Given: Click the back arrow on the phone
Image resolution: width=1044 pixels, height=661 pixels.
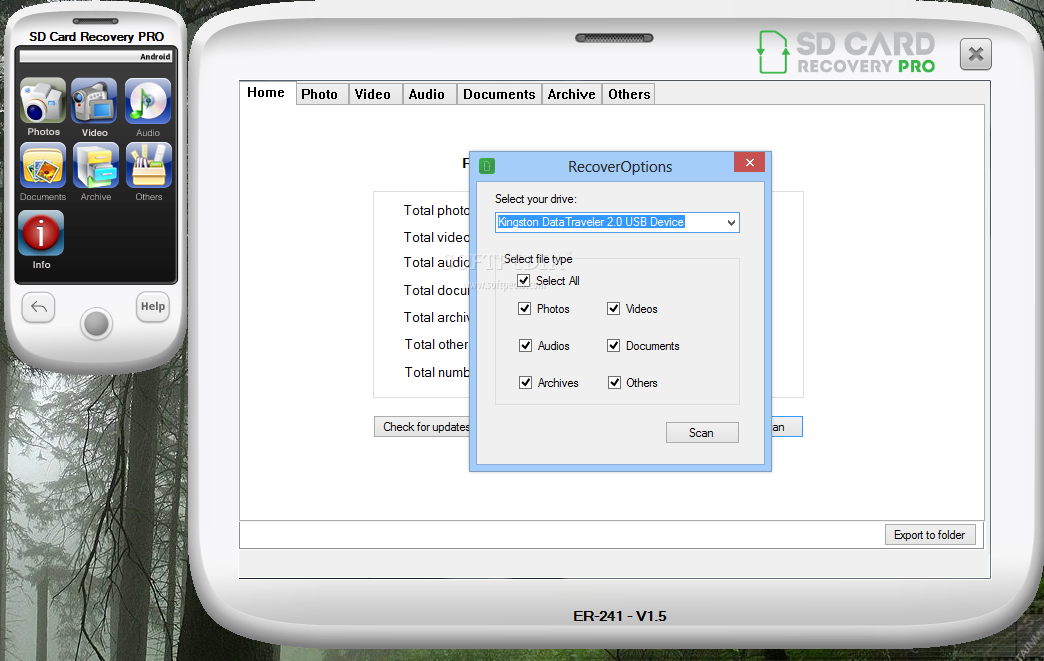Looking at the screenshot, I should point(39,307).
